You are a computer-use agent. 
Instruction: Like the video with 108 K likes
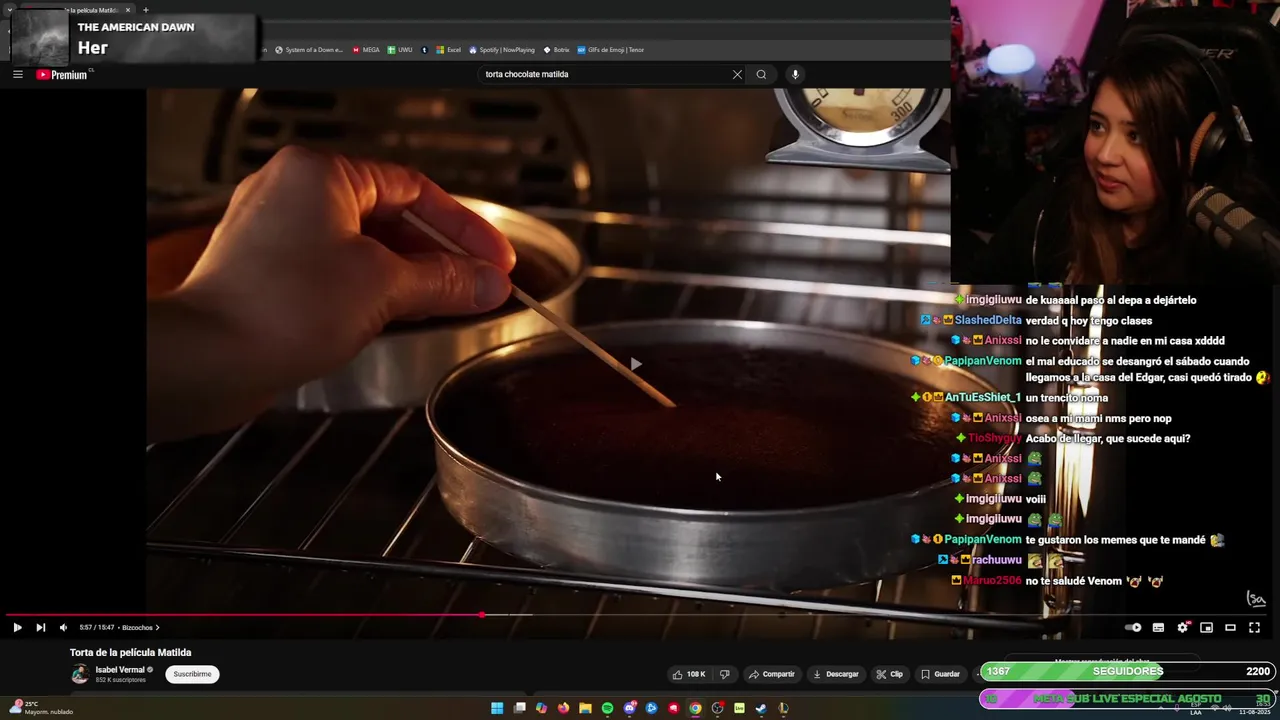pos(689,674)
